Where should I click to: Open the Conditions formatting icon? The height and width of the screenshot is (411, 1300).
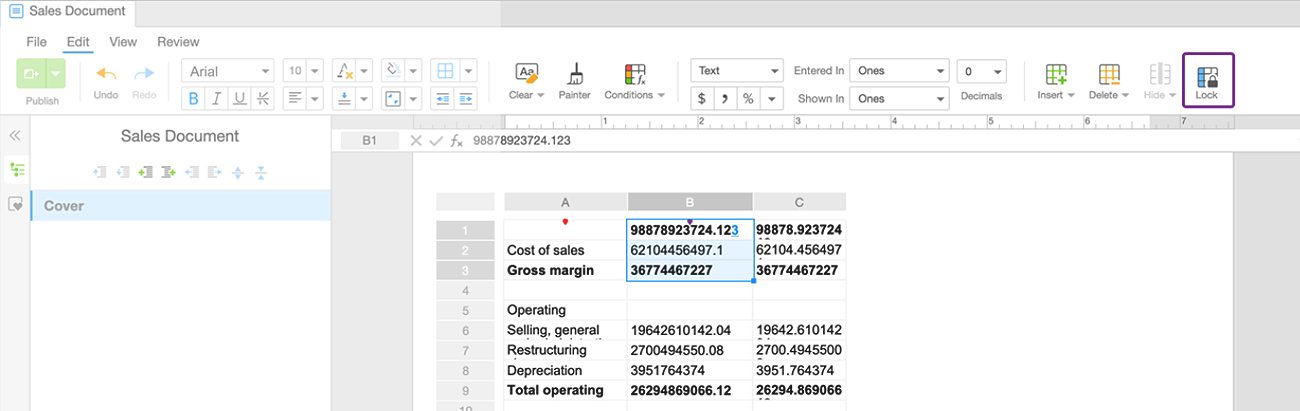coord(634,74)
